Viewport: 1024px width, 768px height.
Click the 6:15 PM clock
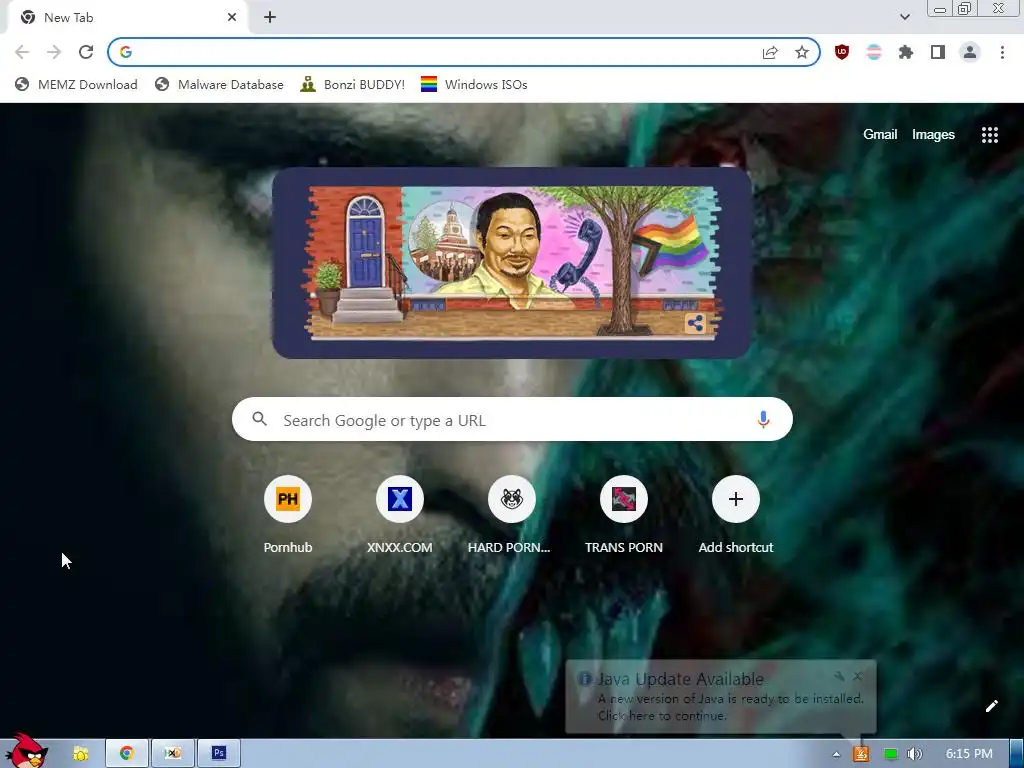pos(969,754)
